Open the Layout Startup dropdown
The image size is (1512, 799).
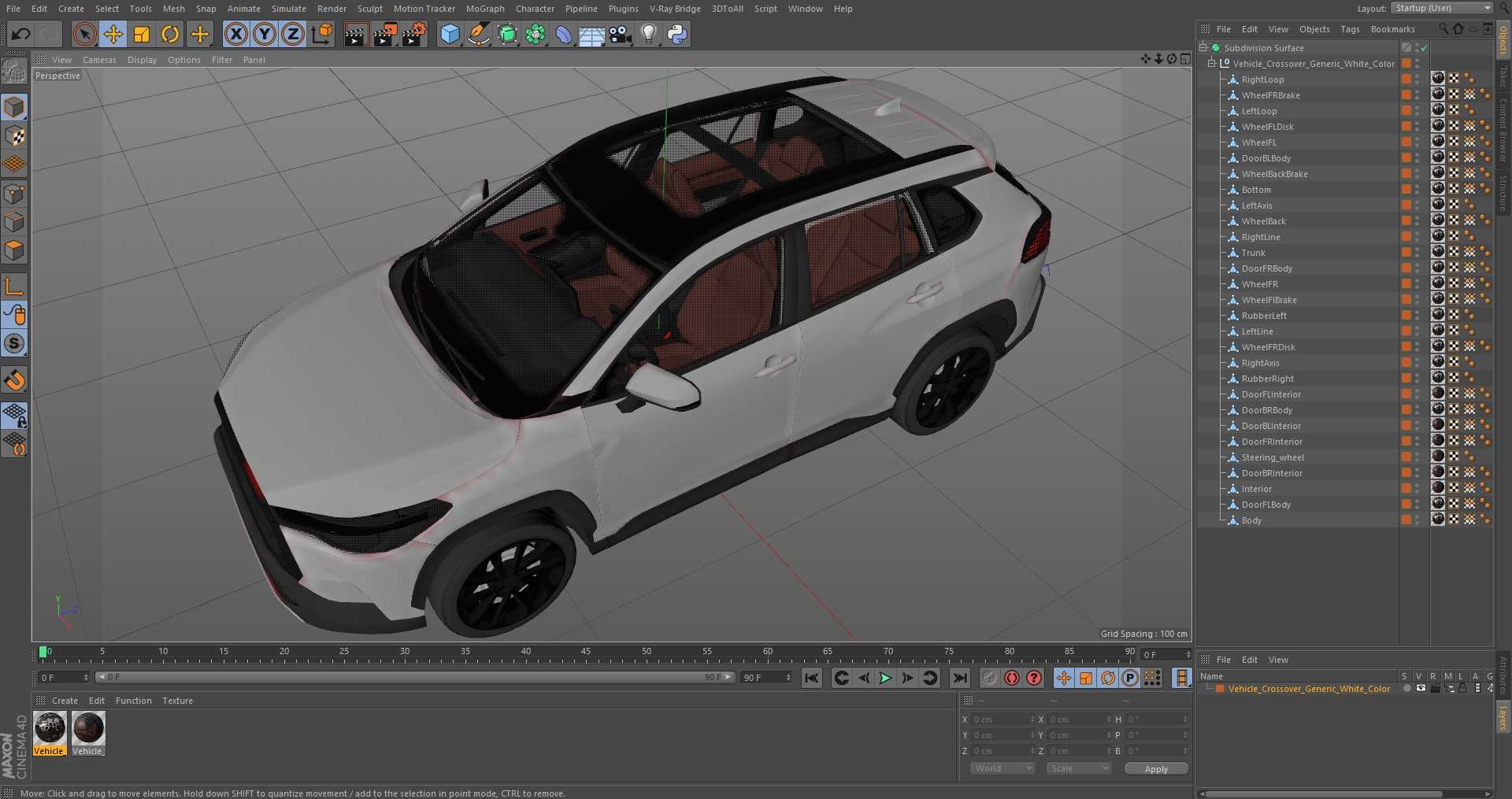1442,8
